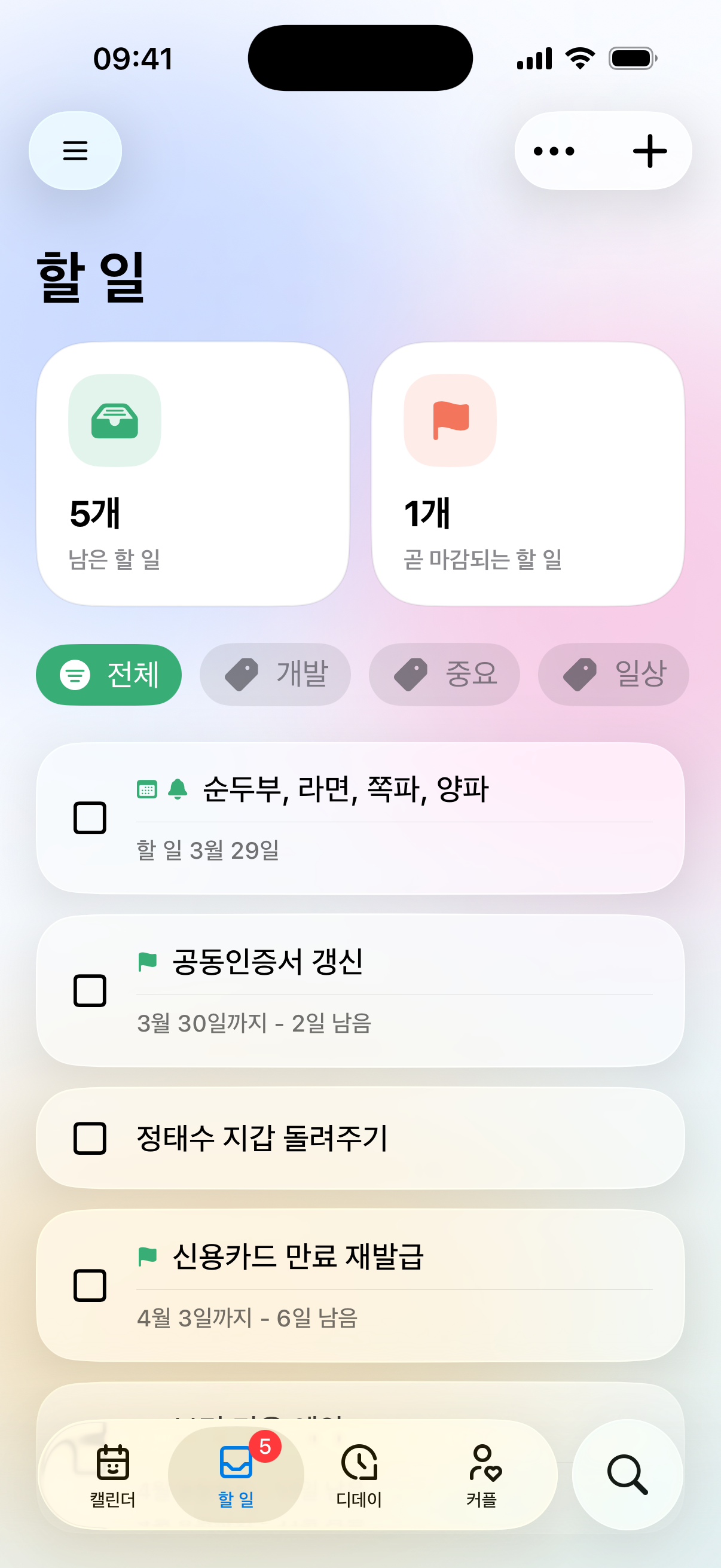
Task: Tap the green inbox tray icon
Action: pos(114,420)
